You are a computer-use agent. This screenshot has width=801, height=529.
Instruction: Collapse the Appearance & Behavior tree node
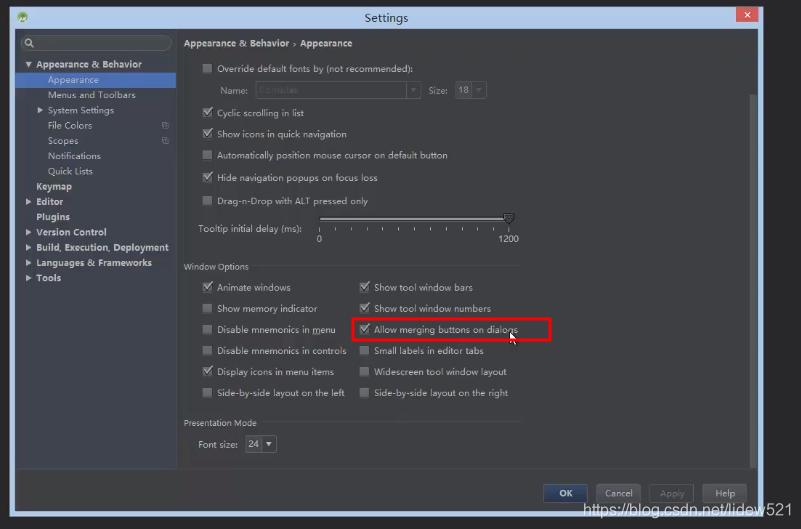29,64
